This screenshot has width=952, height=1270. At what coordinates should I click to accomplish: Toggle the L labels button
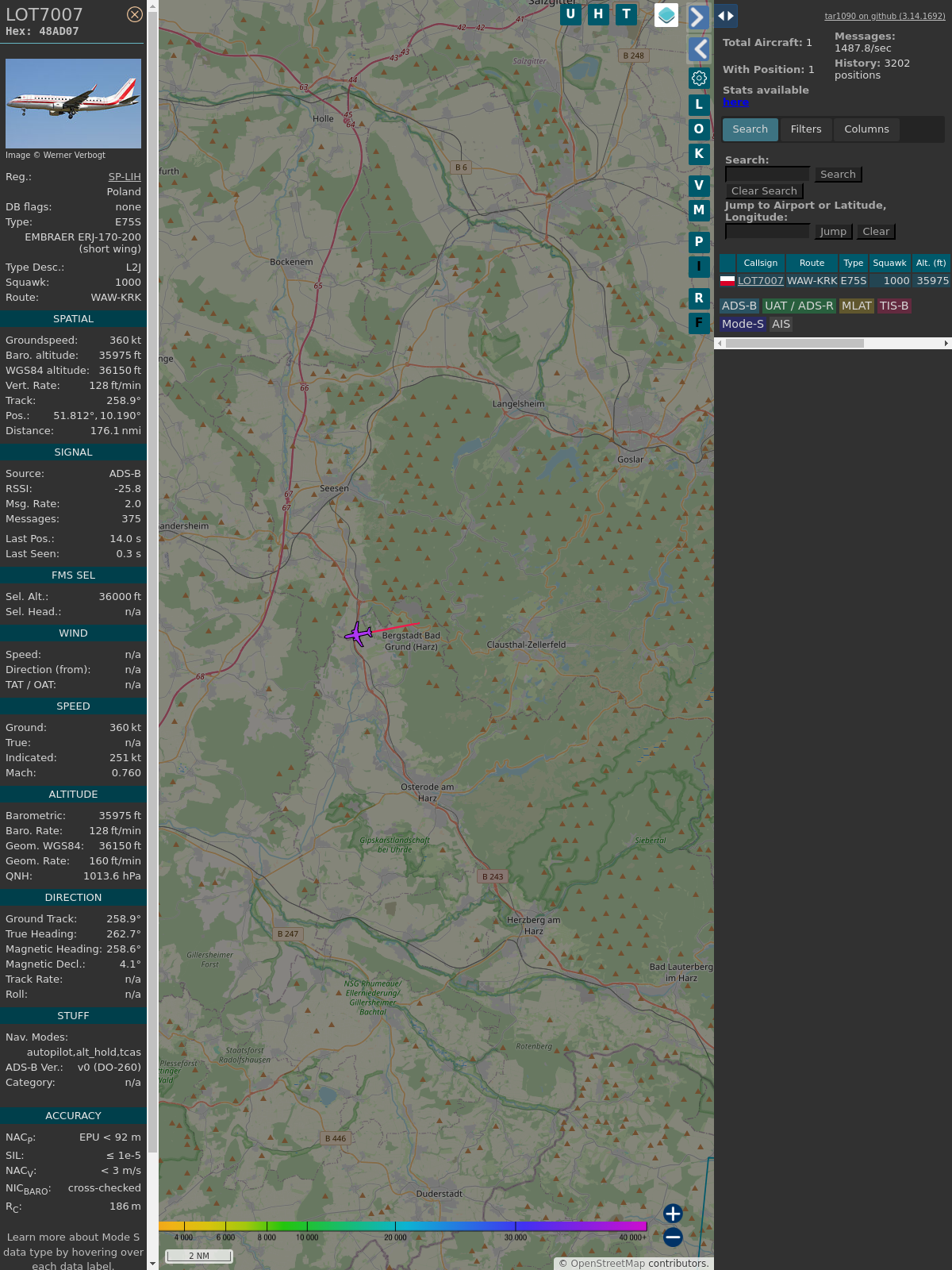699,105
